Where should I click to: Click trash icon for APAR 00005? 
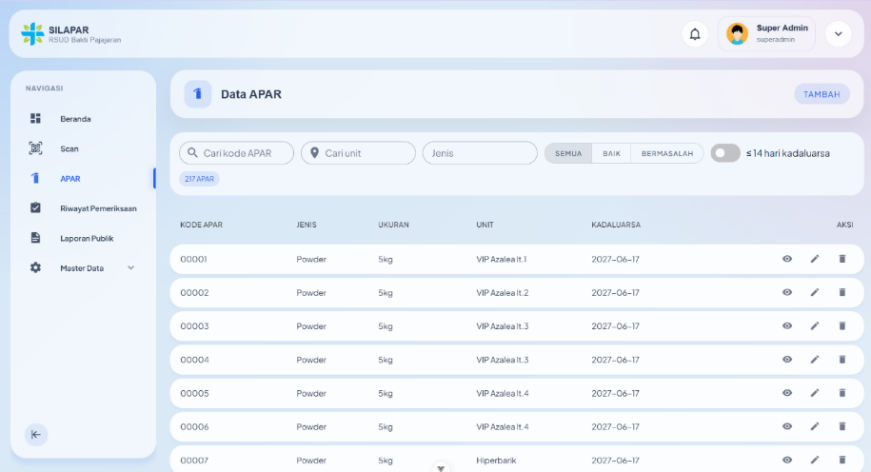point(842,393)
